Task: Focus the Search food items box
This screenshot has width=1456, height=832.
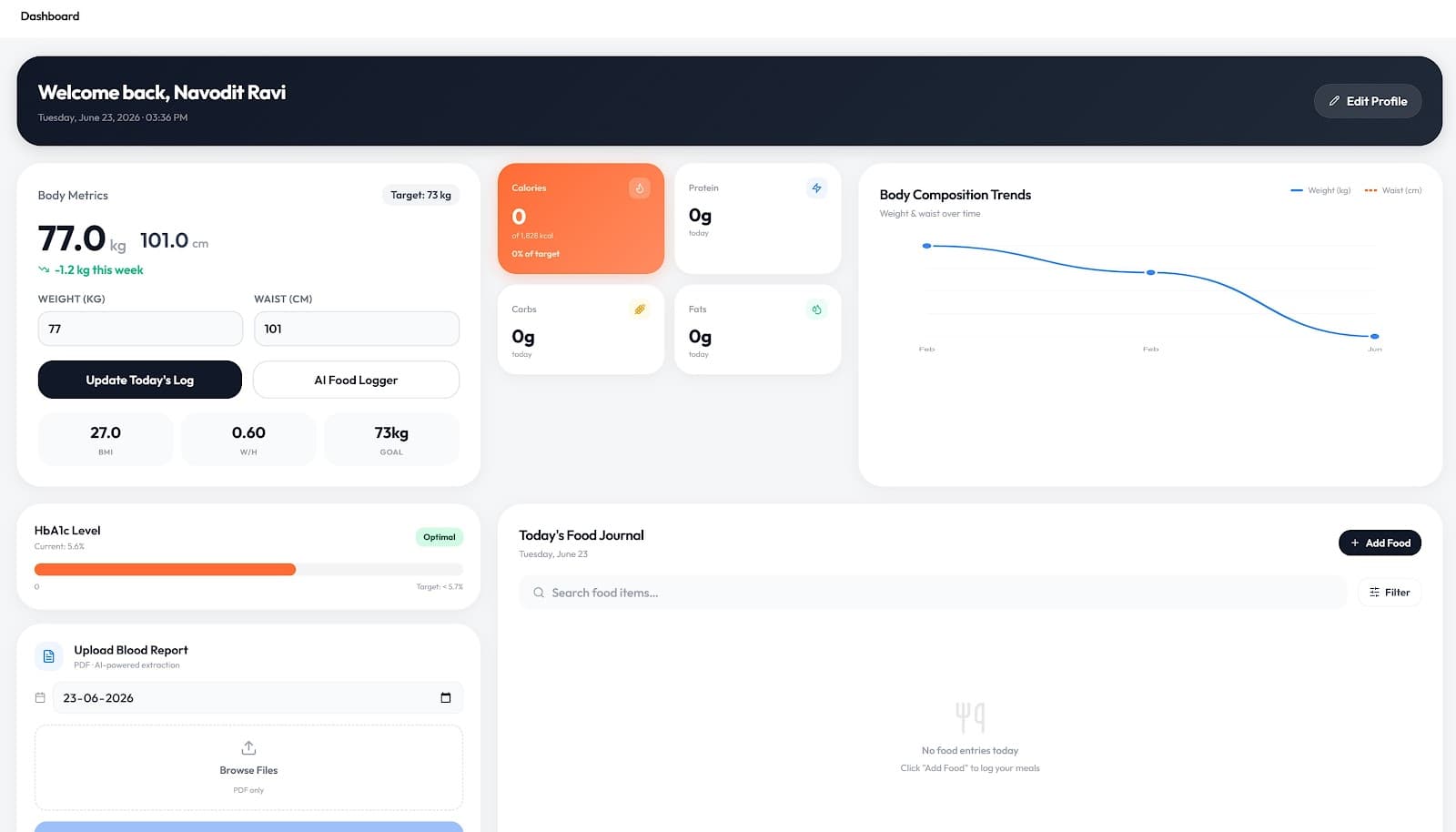Action: pos(933,593)
